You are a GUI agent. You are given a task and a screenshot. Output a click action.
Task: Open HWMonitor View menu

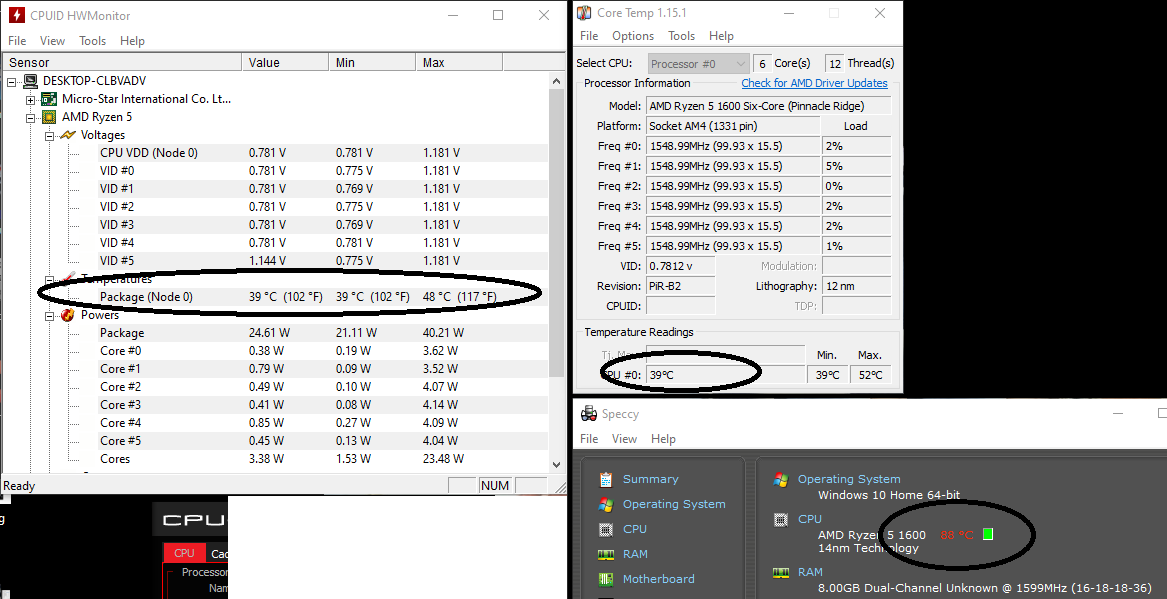pos(52,41)
